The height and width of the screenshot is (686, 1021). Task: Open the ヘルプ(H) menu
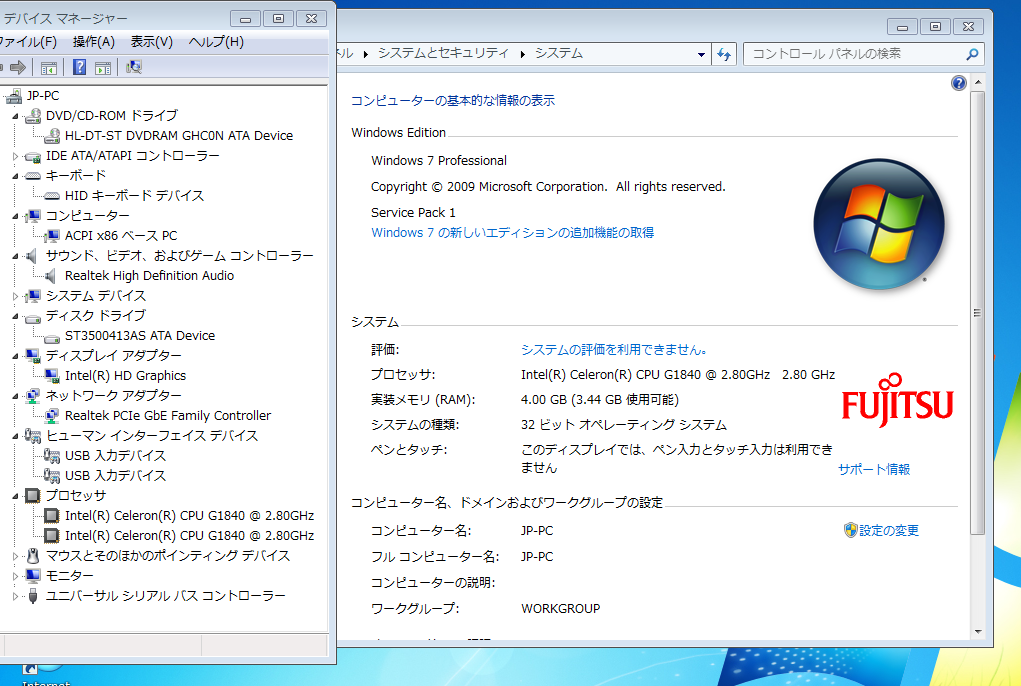[216, 42]
